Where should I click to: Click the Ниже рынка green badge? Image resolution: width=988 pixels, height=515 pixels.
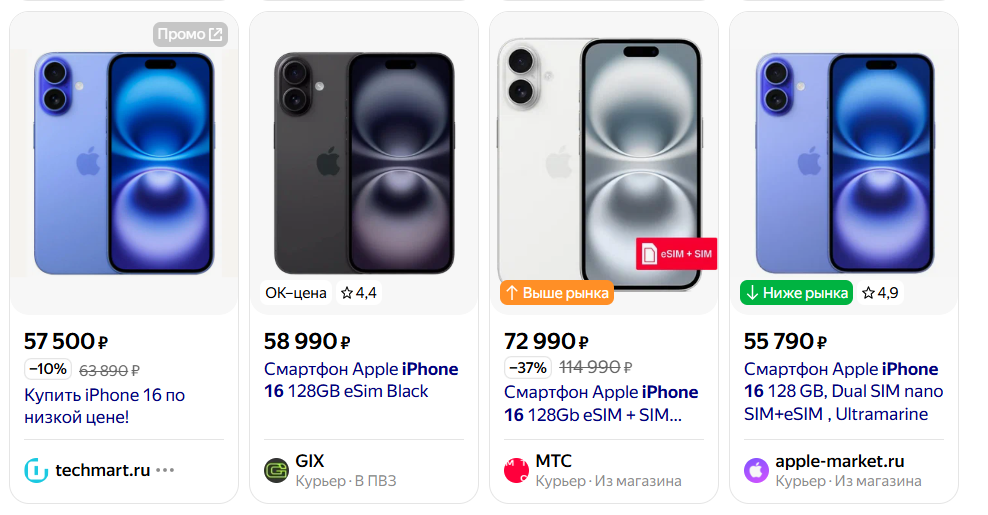[796, 293]
